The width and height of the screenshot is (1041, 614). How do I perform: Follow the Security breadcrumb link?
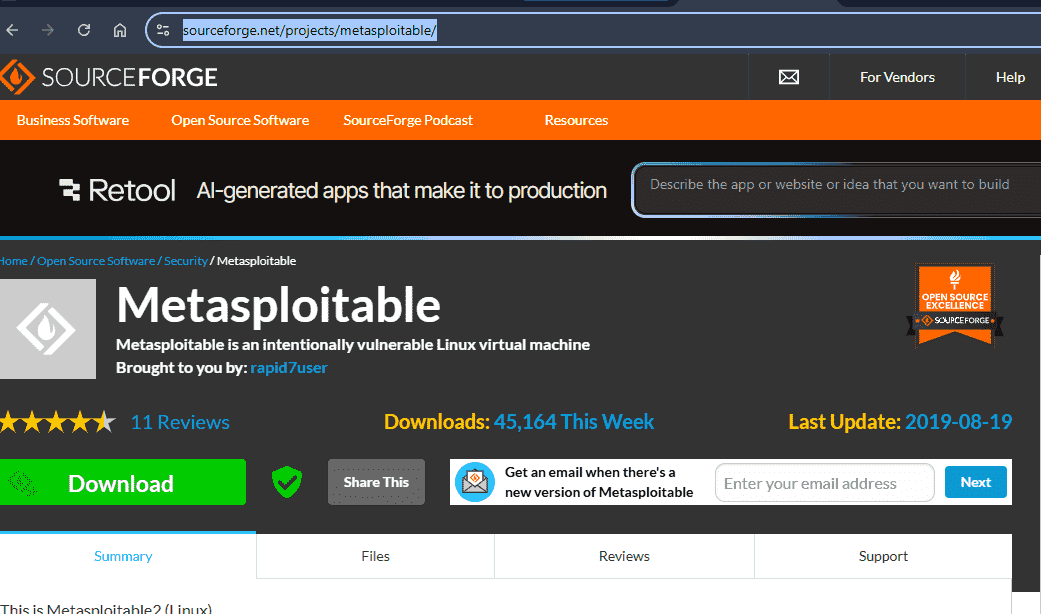tap(186, 261)
